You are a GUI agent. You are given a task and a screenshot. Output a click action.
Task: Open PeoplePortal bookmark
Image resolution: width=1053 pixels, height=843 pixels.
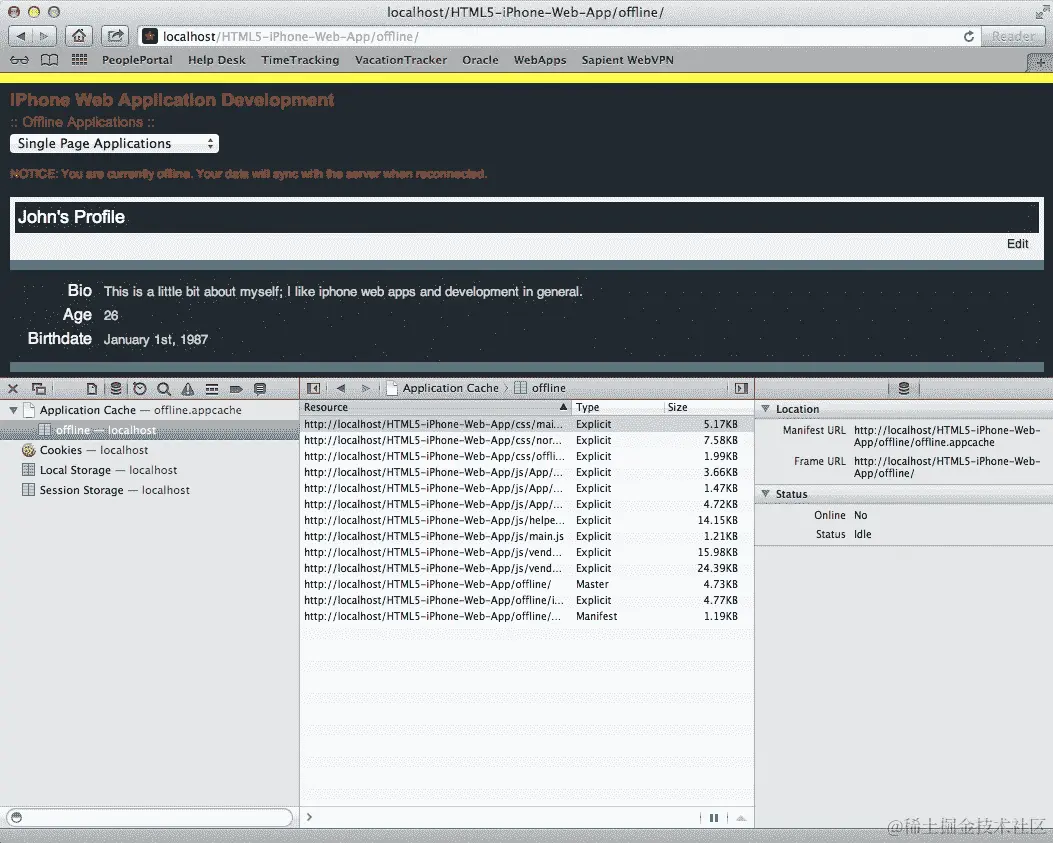click(x=137, y=60)
